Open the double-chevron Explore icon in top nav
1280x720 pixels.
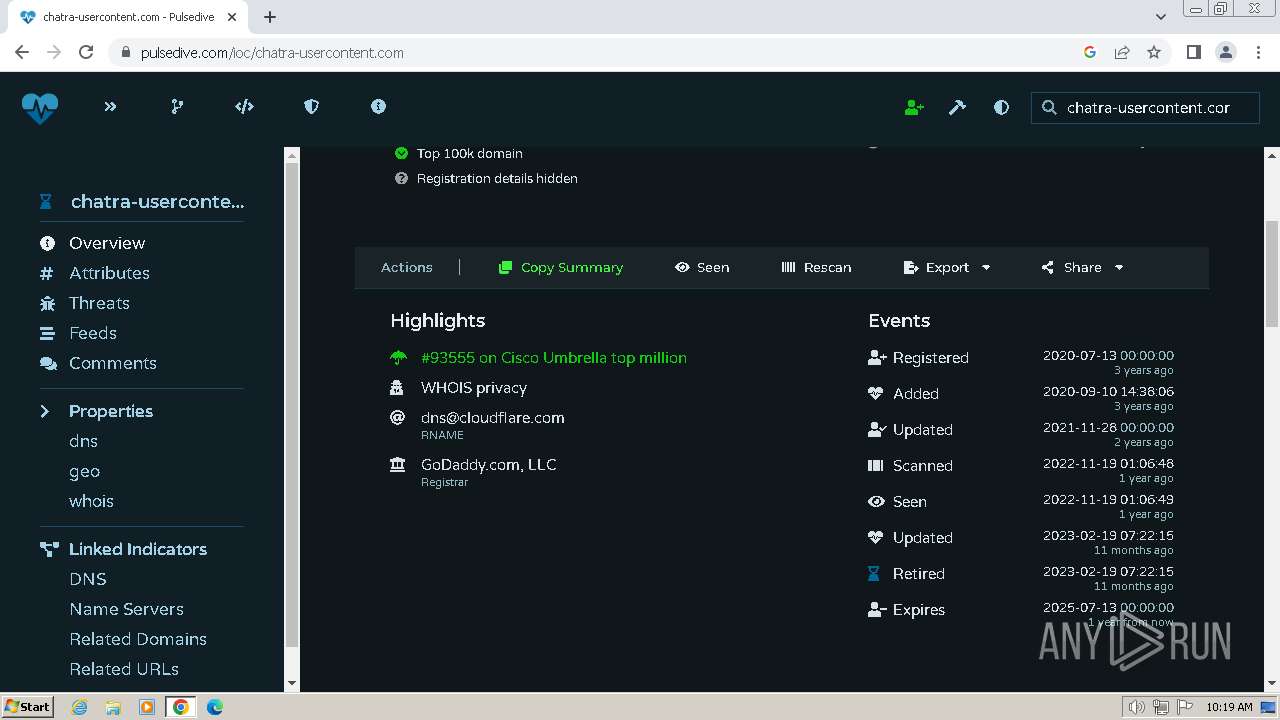(110, 106)
